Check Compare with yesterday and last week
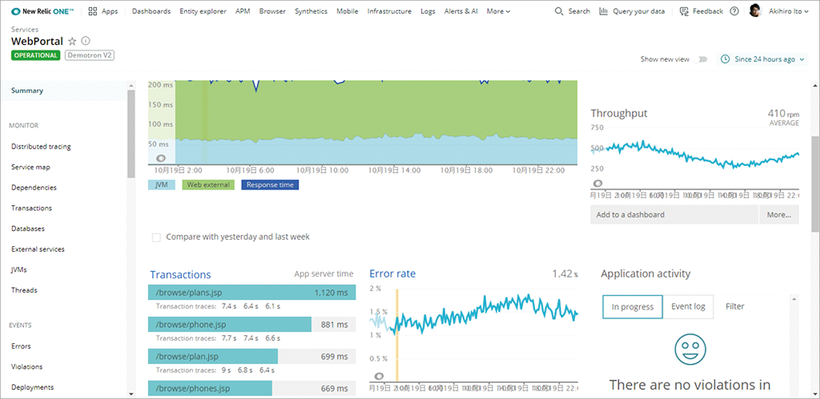The image size is (820, 399). coord(156,237)
